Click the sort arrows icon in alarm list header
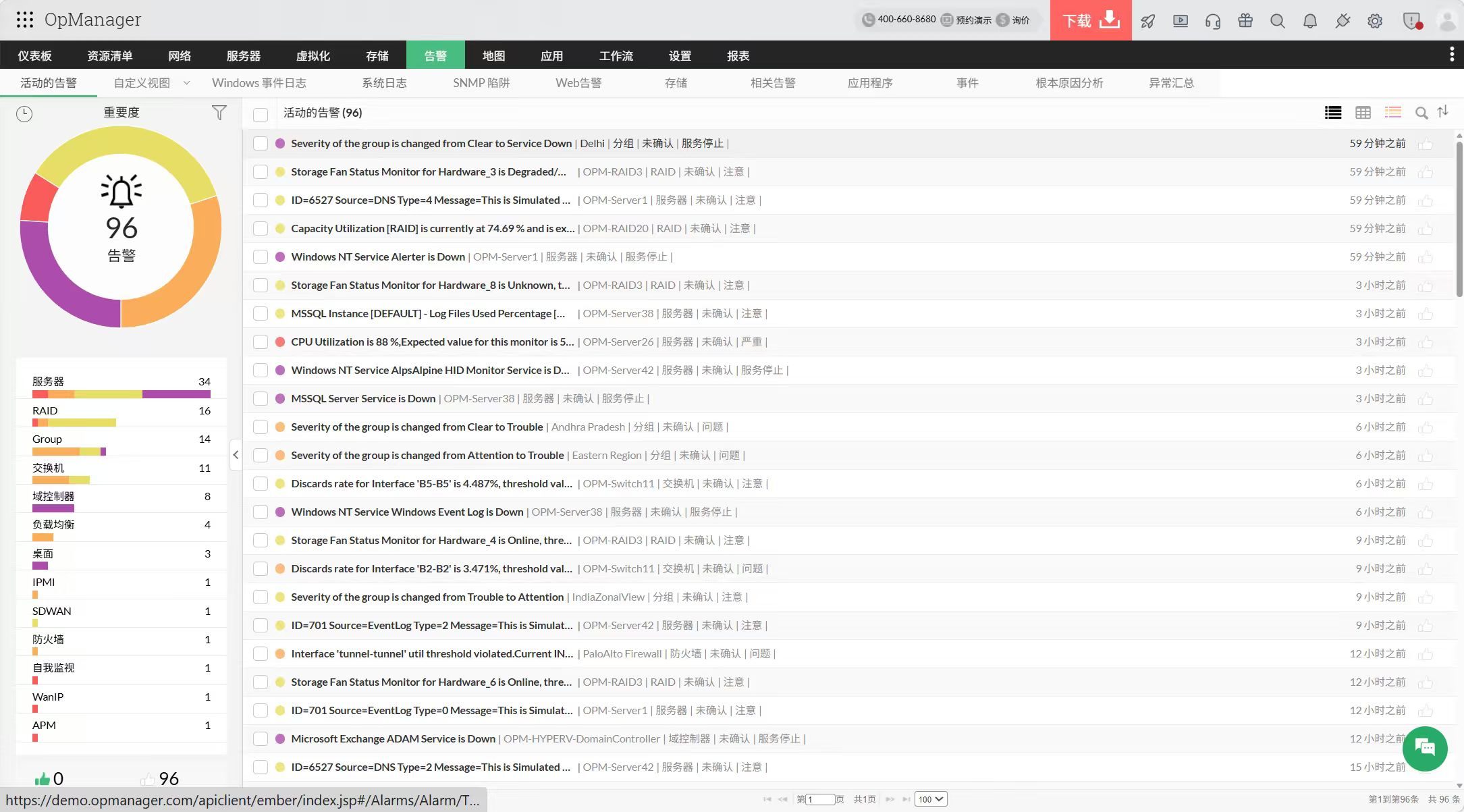 coord(1443,112)
